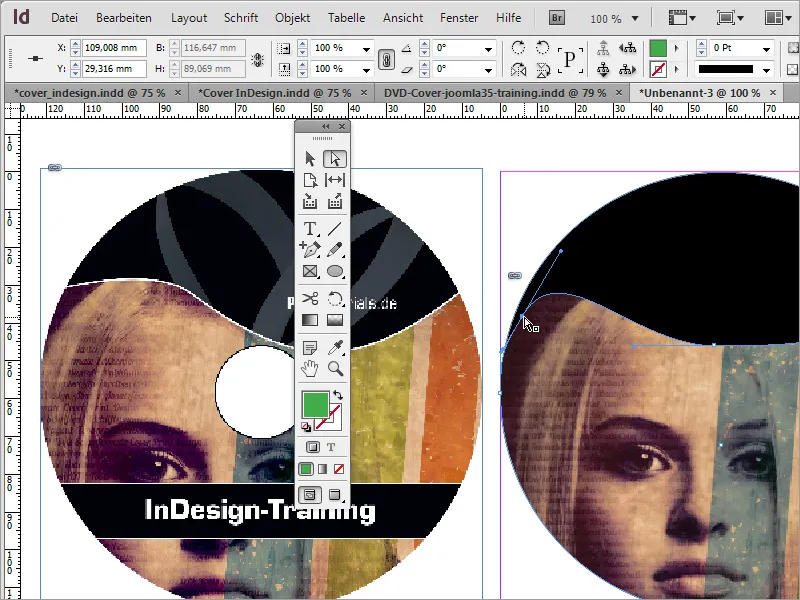Open the Layout menu

(x=189, y=18)
